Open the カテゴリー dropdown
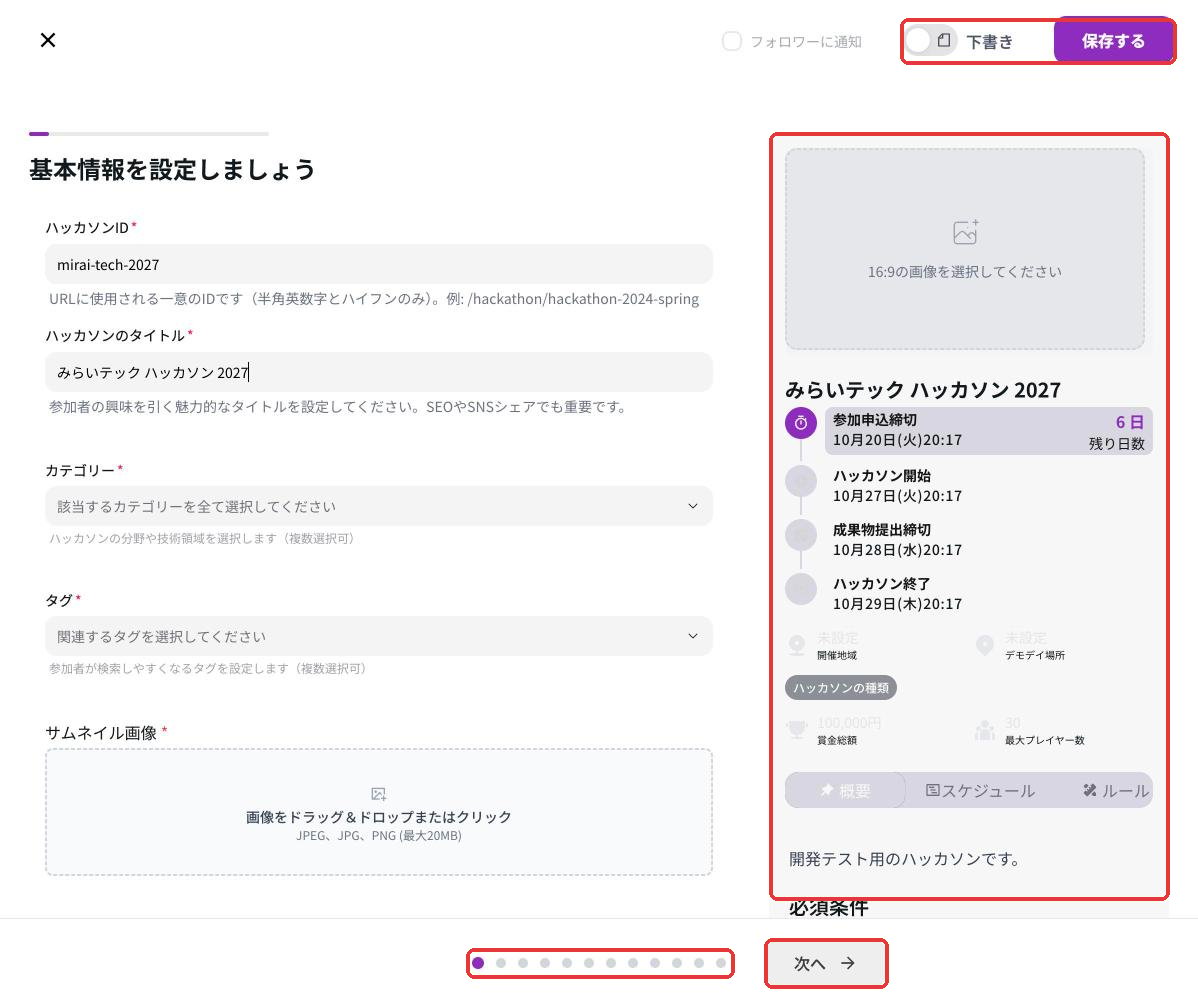1198x1007 pixels. (379, 506)
